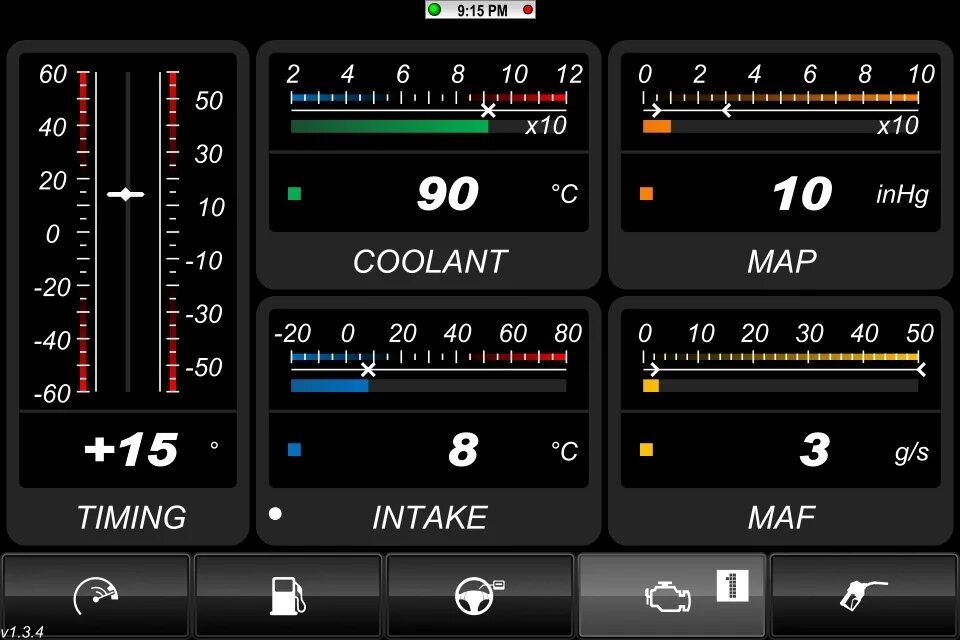The height and width of the screenshot is (640, 960).
Task: Click the 60 mark on timing scale
Action: tap(53, 74)
